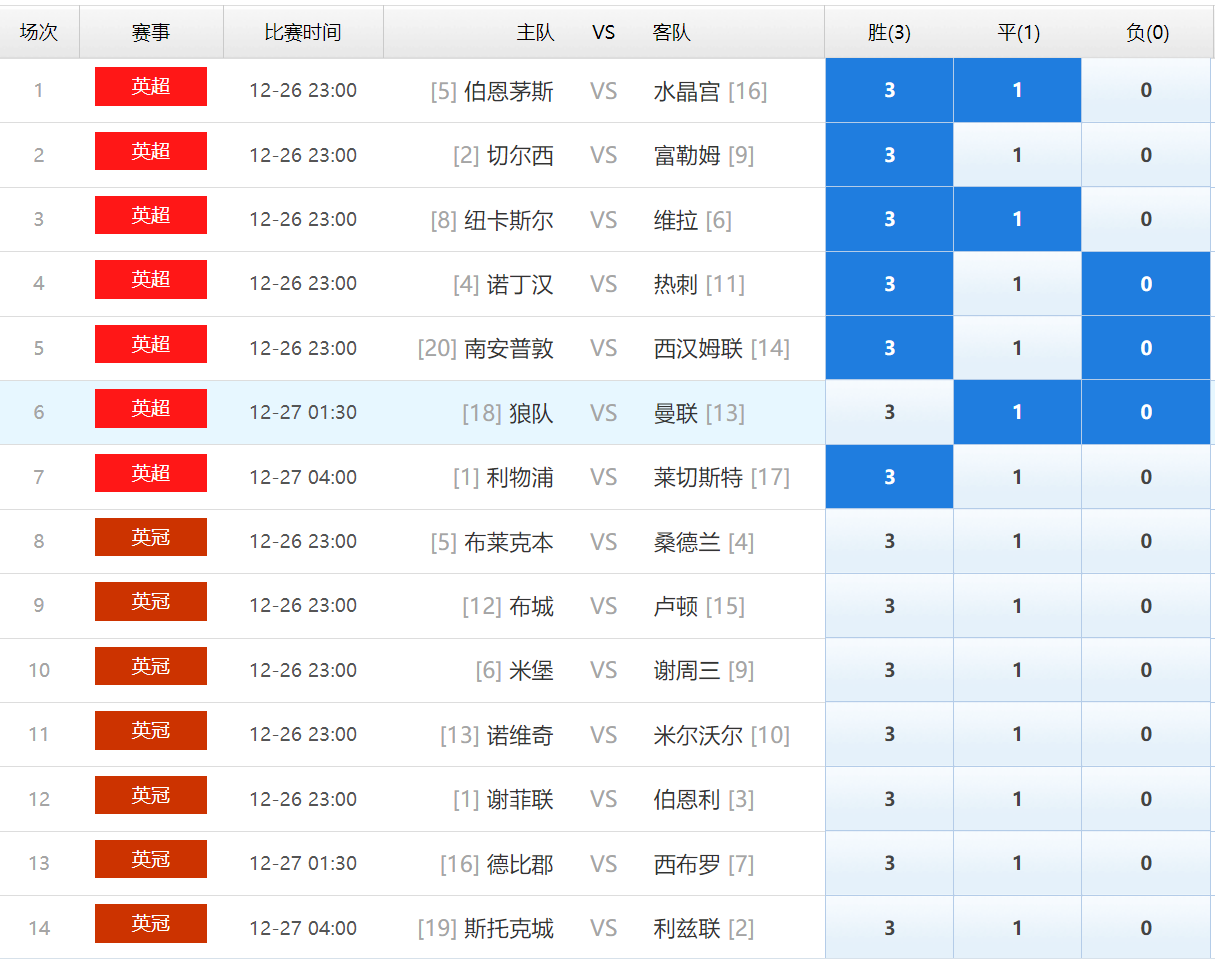Viewport: 1215px width, 959px height.
Task: Select loss (0) for 布城 vs 卢顿
Action: pos(1146,606)
